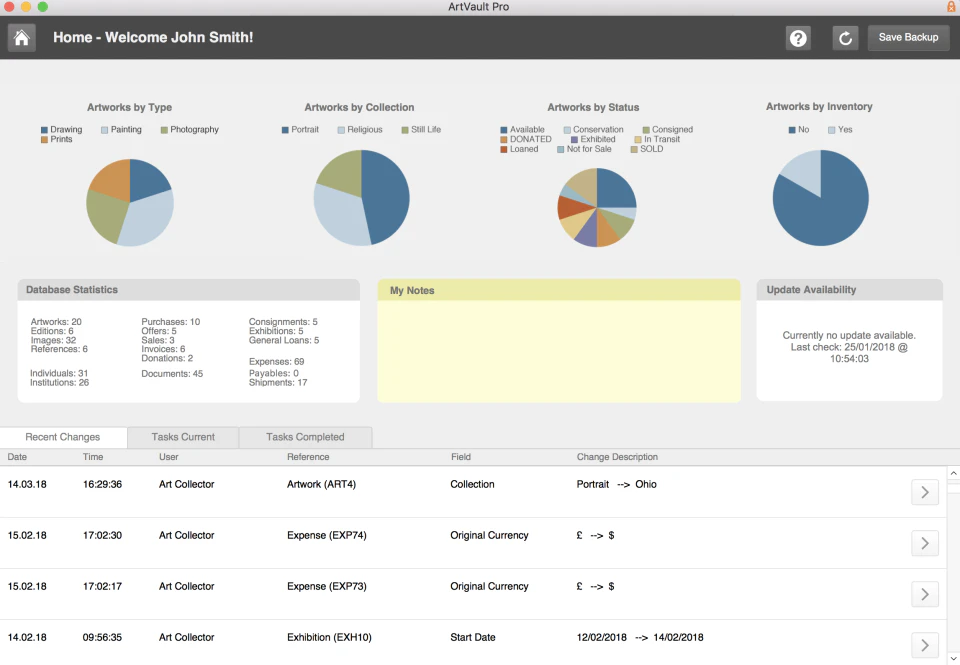Click the Home icon in the toolbar

click(20, 37)
